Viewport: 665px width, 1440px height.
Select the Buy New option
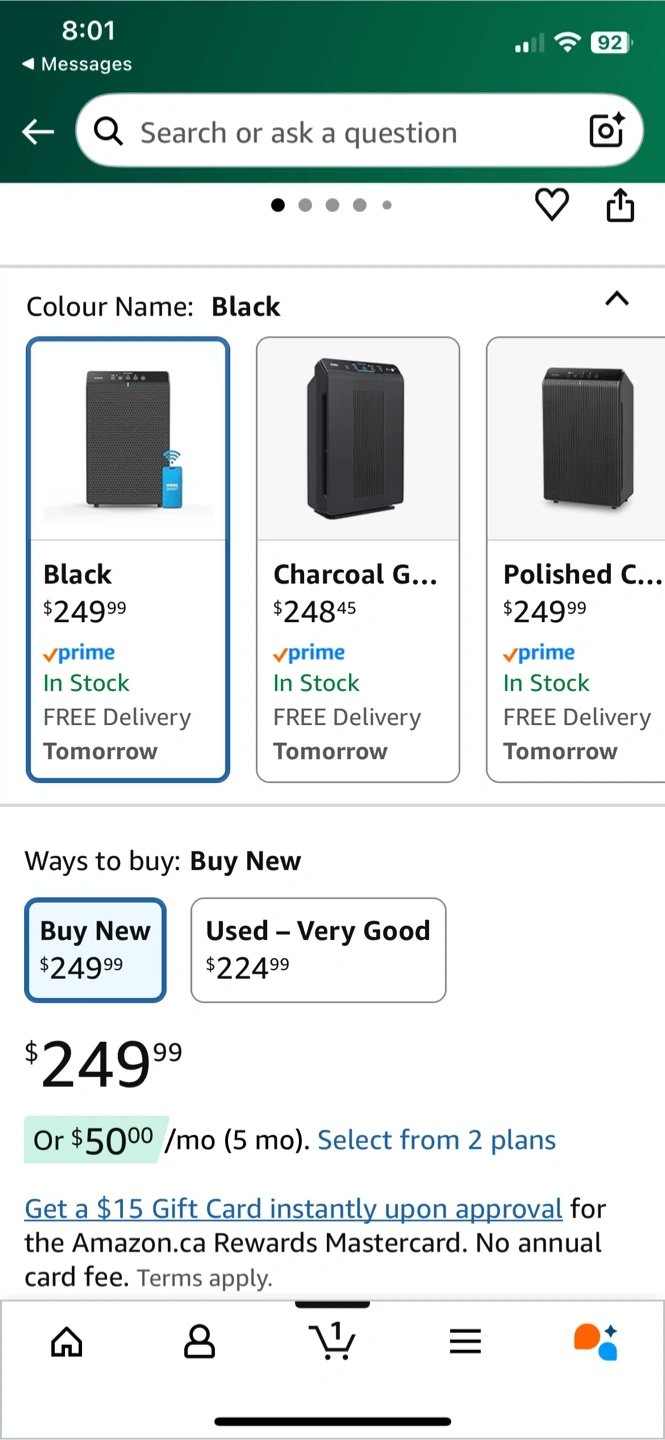(x=95, y=949)
